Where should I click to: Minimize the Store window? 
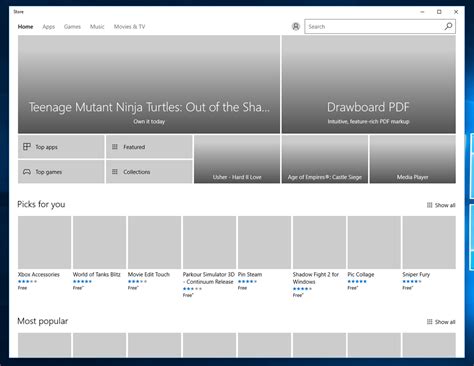pos(422,12)
